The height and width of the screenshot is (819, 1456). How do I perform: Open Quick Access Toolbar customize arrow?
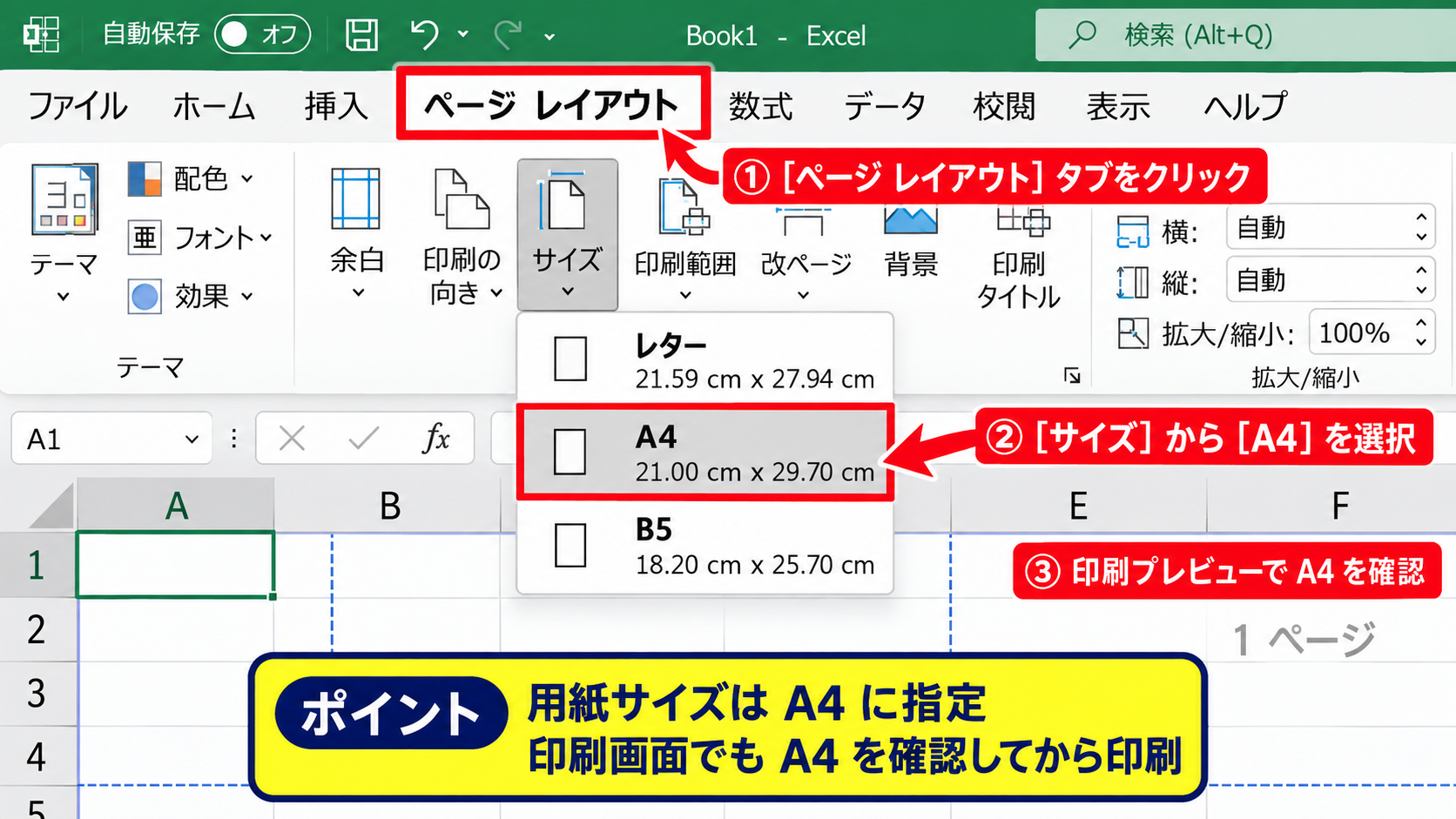click(549, 37)
